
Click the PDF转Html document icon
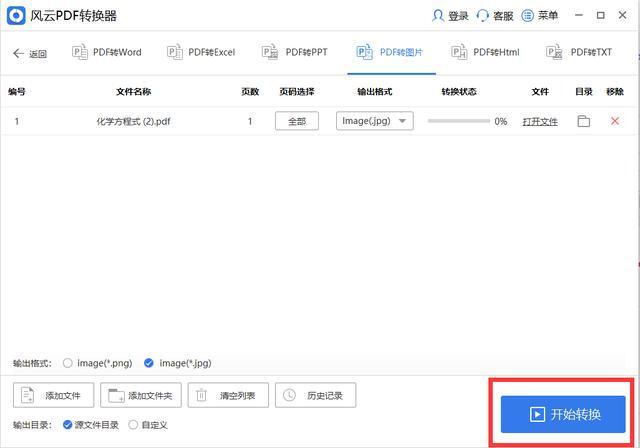click(459, 52)
